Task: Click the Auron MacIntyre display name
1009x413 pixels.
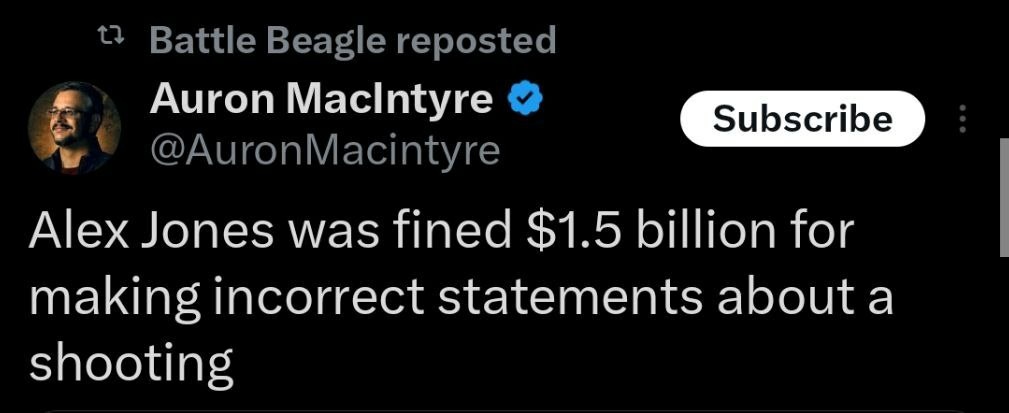Action: point(321,99)
